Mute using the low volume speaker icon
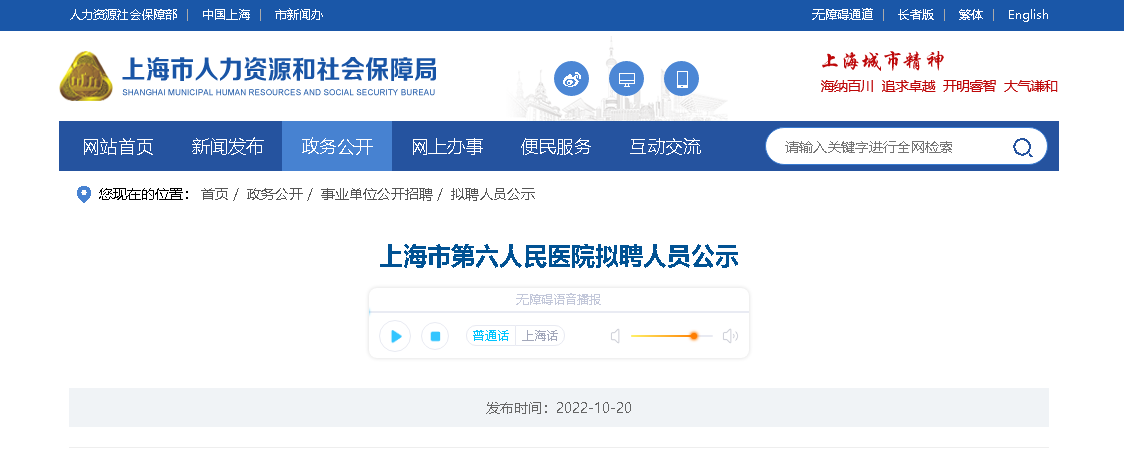The image size is (1124, 452). [615, 337]
